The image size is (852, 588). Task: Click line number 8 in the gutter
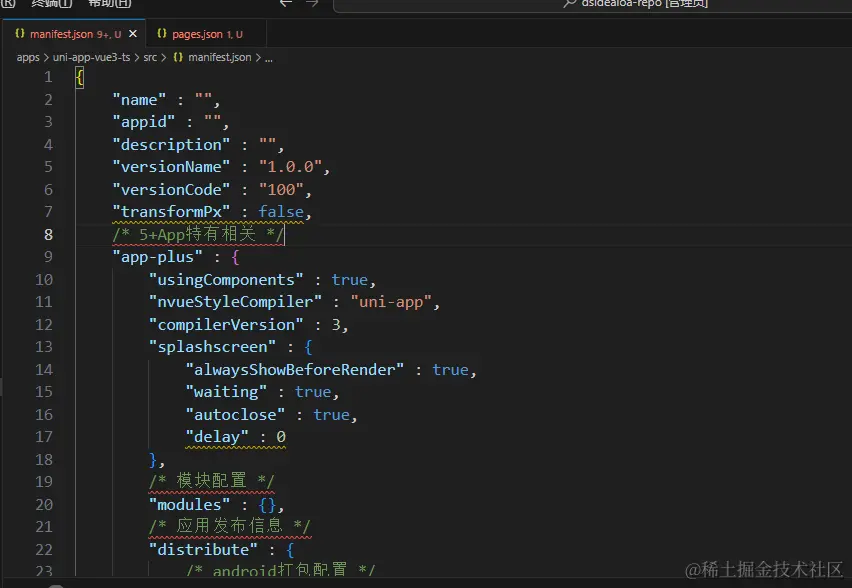(48, 234)
